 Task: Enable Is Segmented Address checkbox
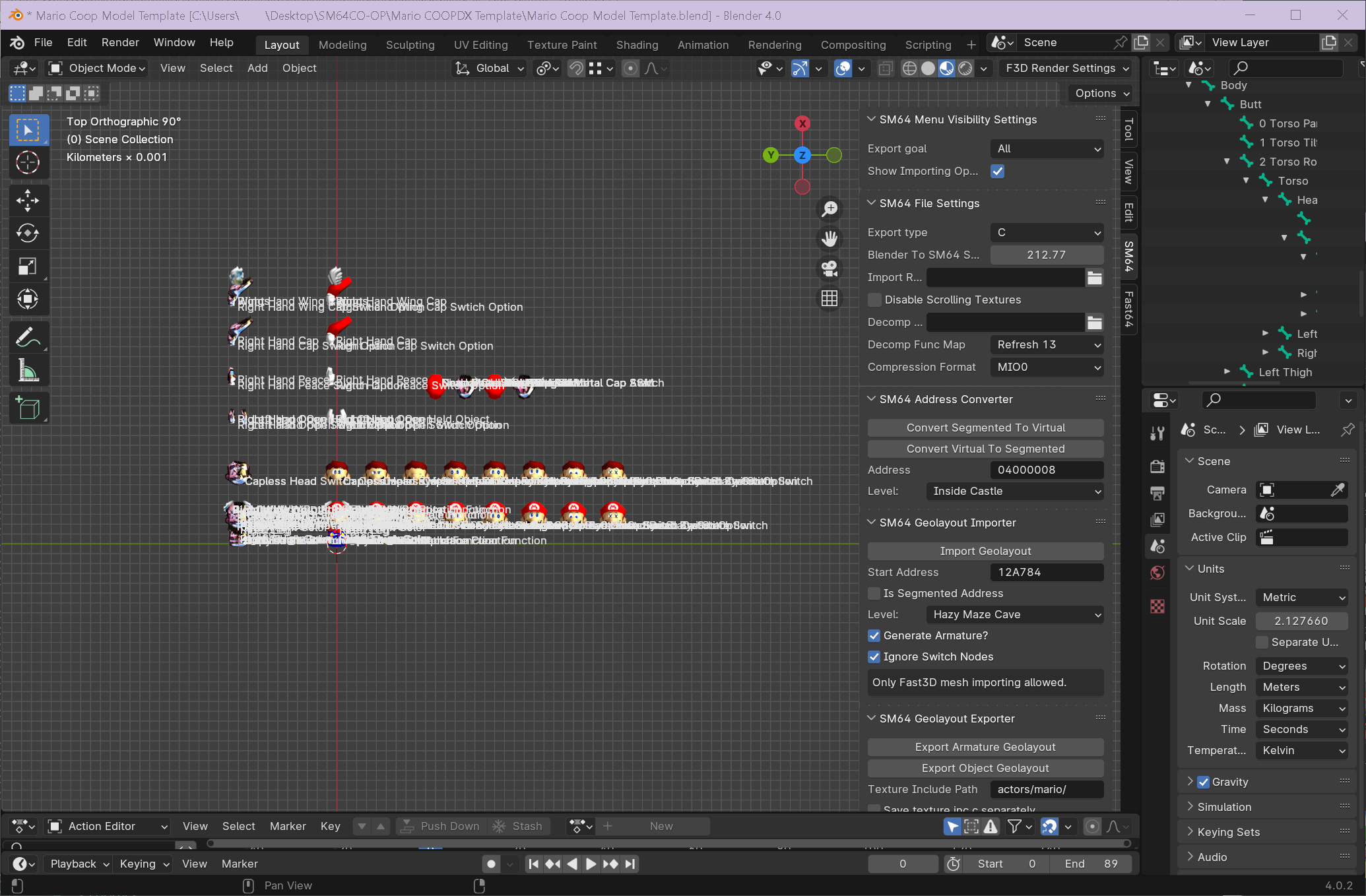point(874,594)
